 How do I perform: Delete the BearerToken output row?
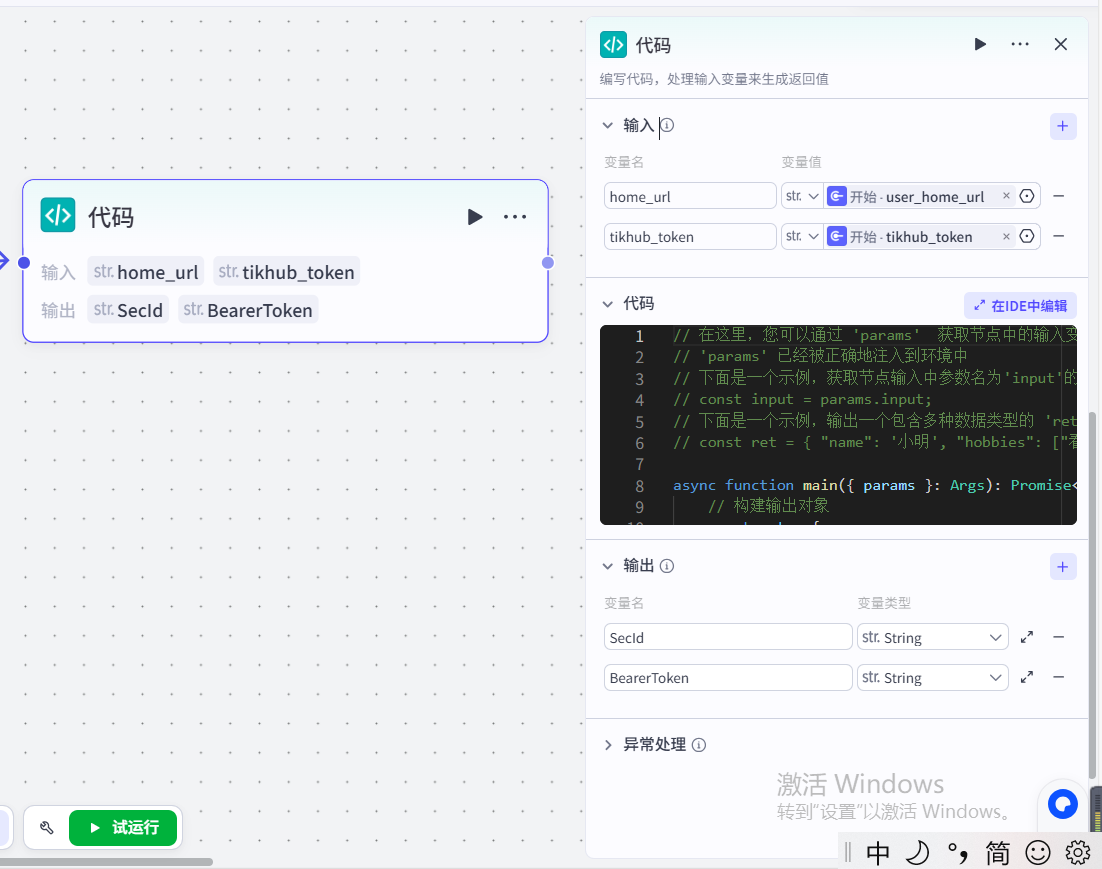(x=1058, y=677)
